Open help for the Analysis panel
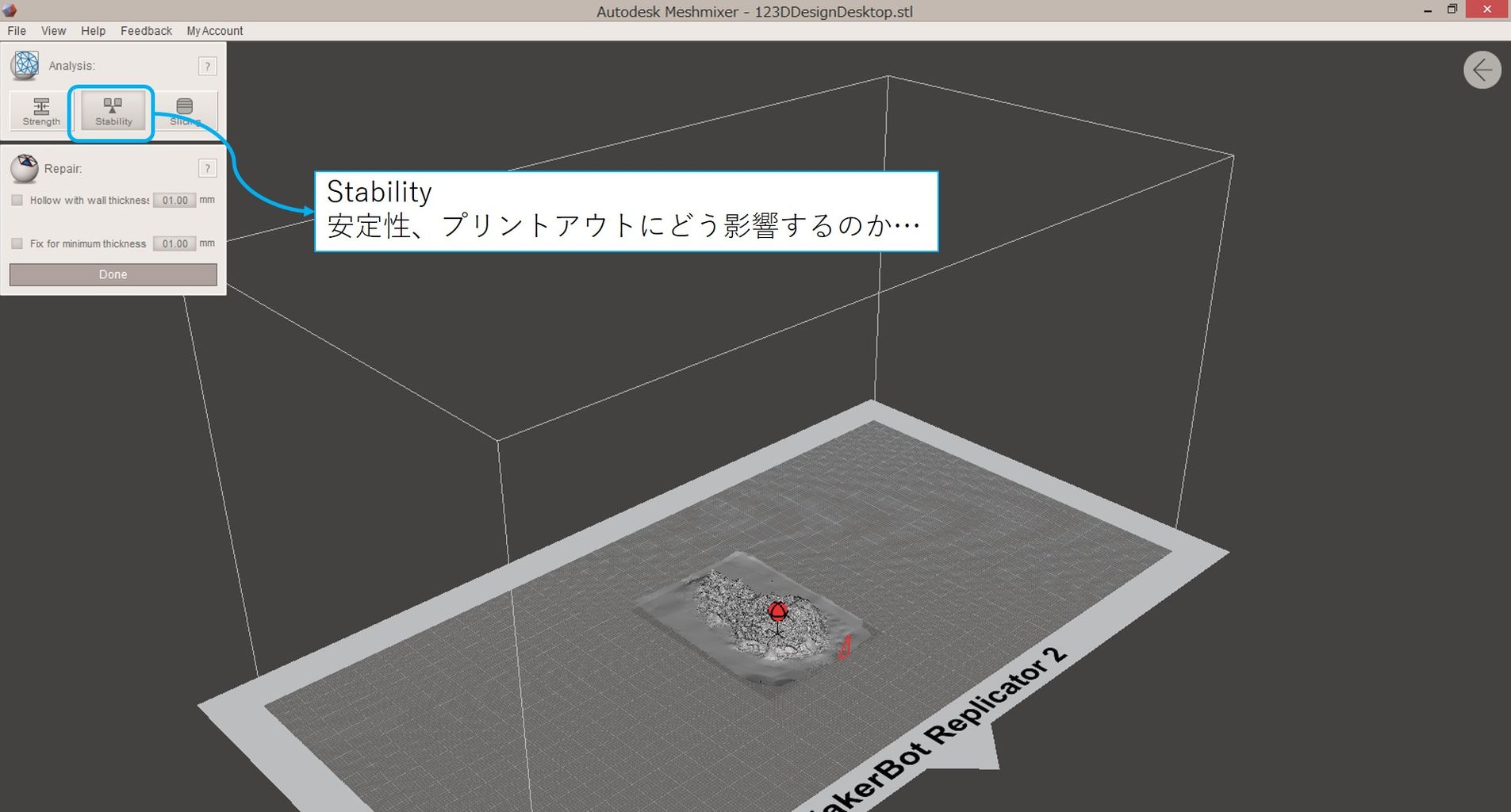Viewport: 1511px width, 812px height. pos(207,66)
